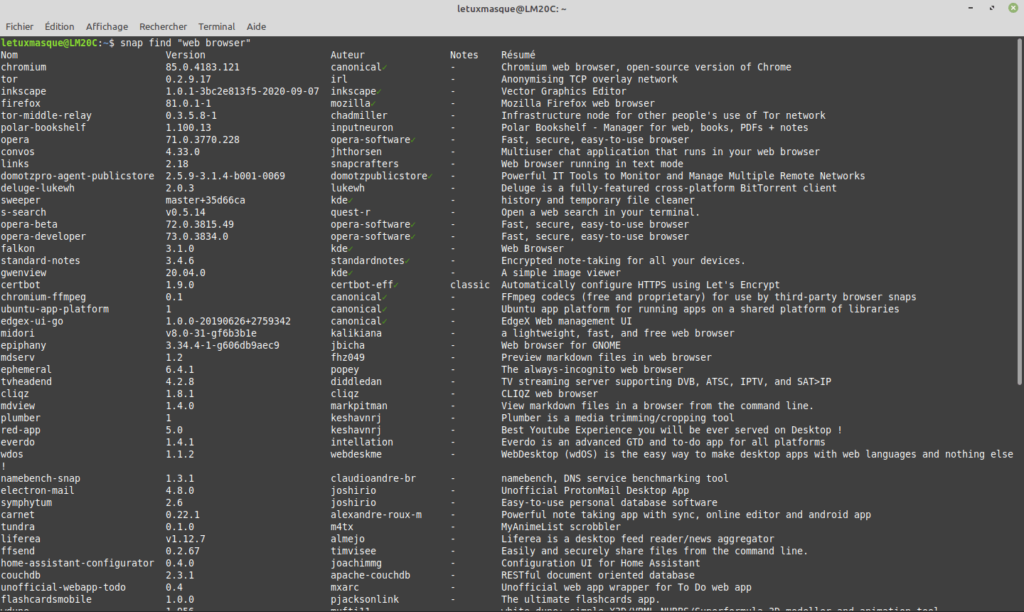Image resolution: width=1024 pixels, height=612 pixels.
Task: Open the Affichage menu
Action: pos(107,26)
